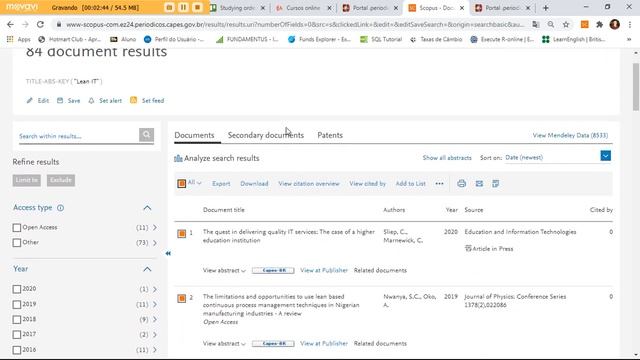The height and width of the screenshot is (360, 640).
Task: Bookmark this page with star icon
Action: pos(566,24)
